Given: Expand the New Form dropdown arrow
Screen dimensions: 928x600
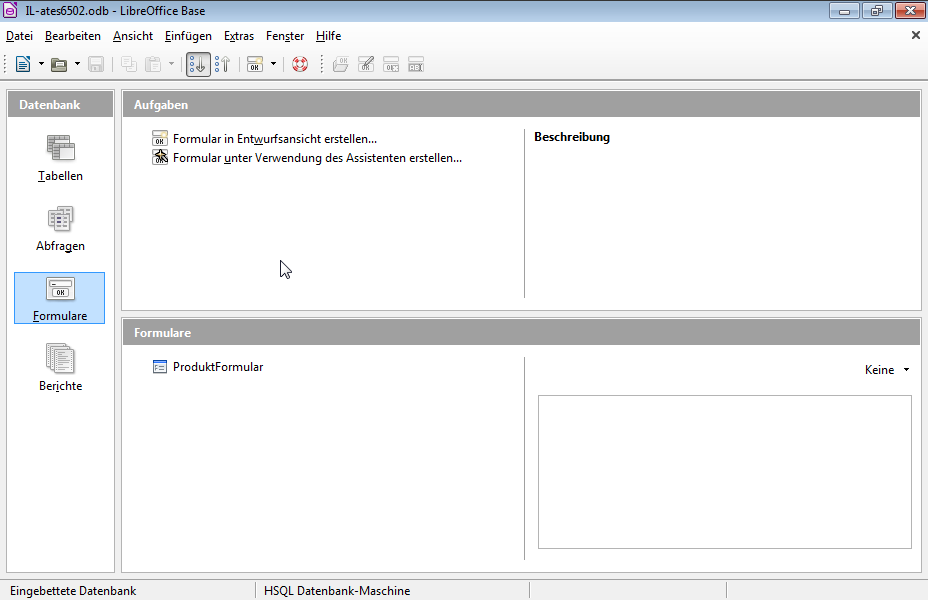Looking at the screenshot, I should pos(273,64).
